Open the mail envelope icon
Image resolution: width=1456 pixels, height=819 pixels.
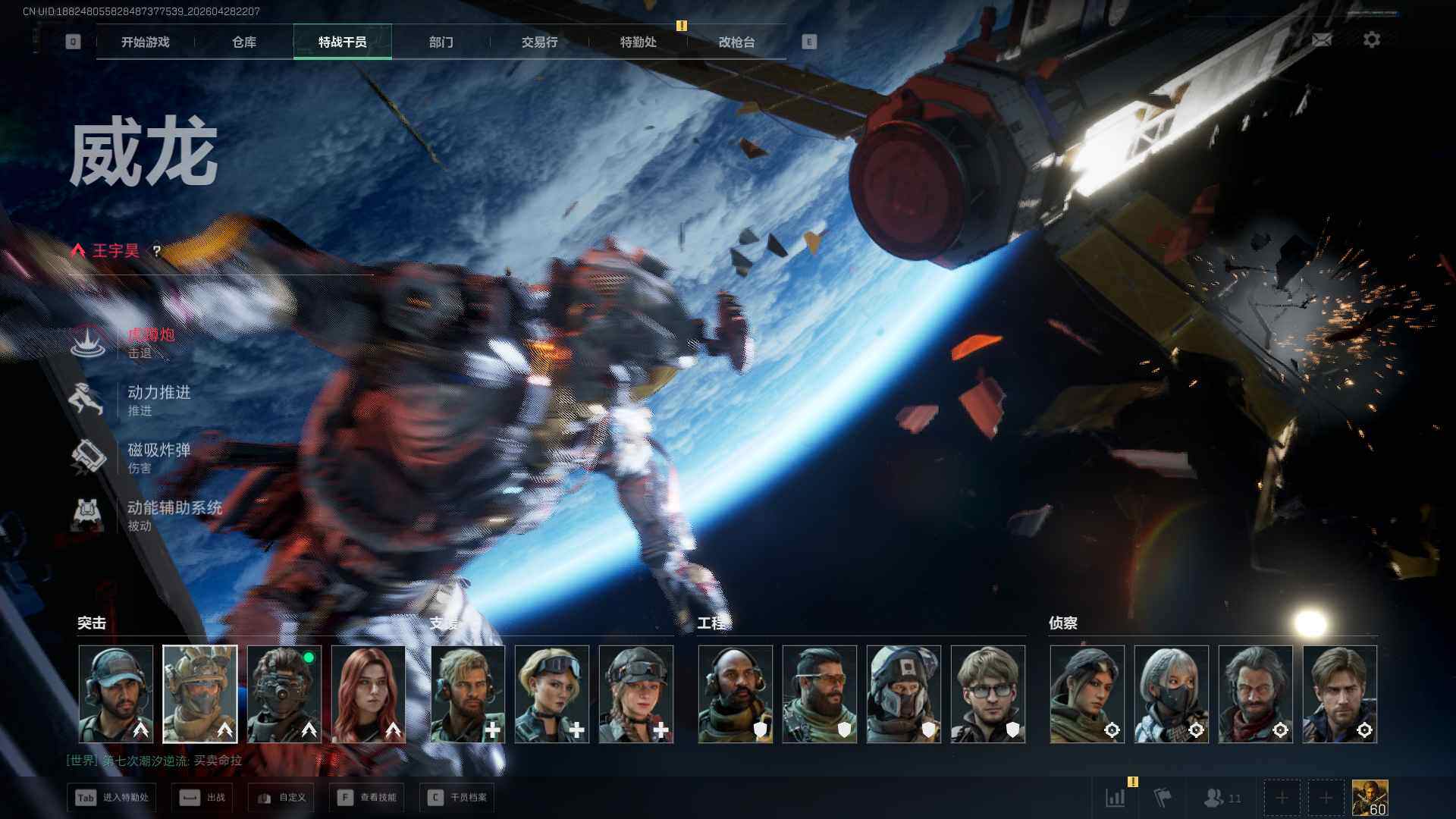click(x=1321, y=40)
